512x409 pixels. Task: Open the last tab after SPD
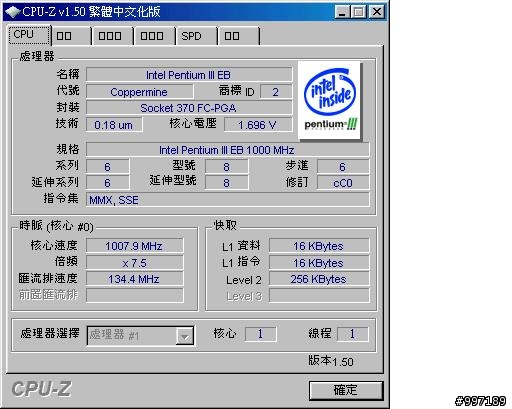[238, 36]
